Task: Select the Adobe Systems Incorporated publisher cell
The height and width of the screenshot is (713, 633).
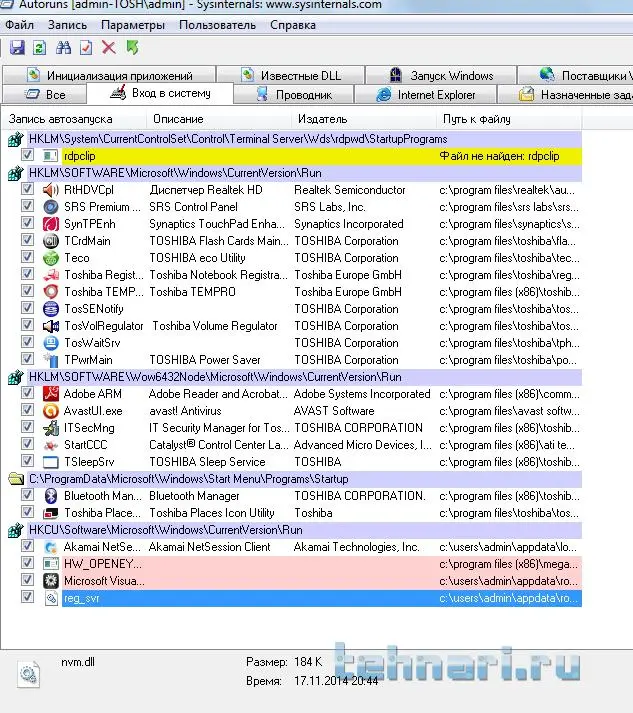Action: click(362, 394)
